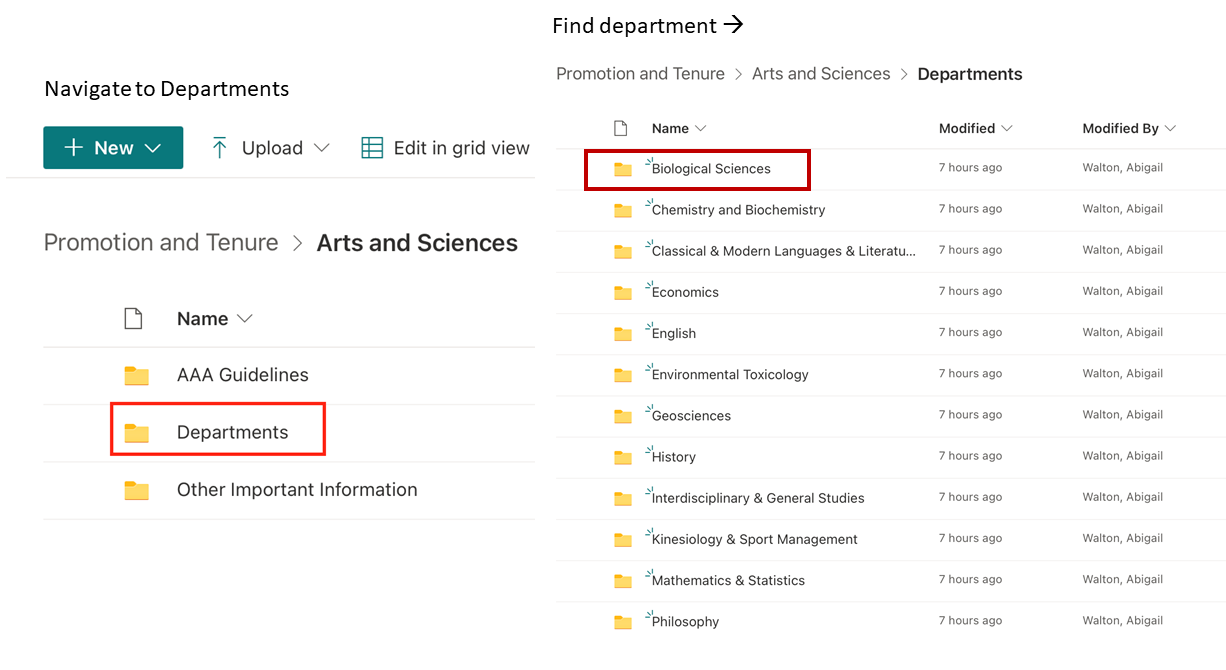The width and height of the screenshot is (1226, 670).
Task: Click Promotion and Tenure breadcrumb in right panel
Action: pos(640,74)
